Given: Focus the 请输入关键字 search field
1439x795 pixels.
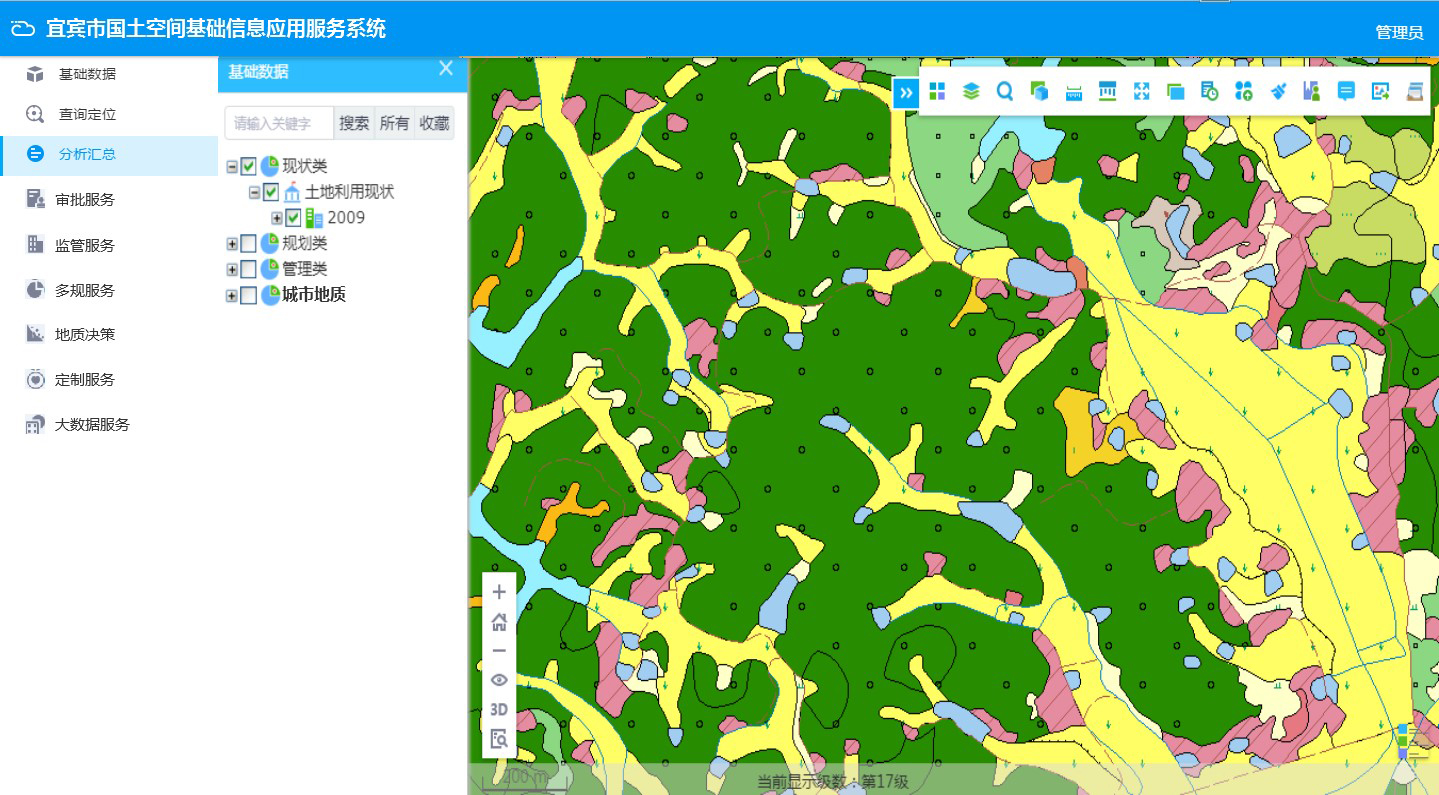Looking at the screenshot, I should pos(279,124).
